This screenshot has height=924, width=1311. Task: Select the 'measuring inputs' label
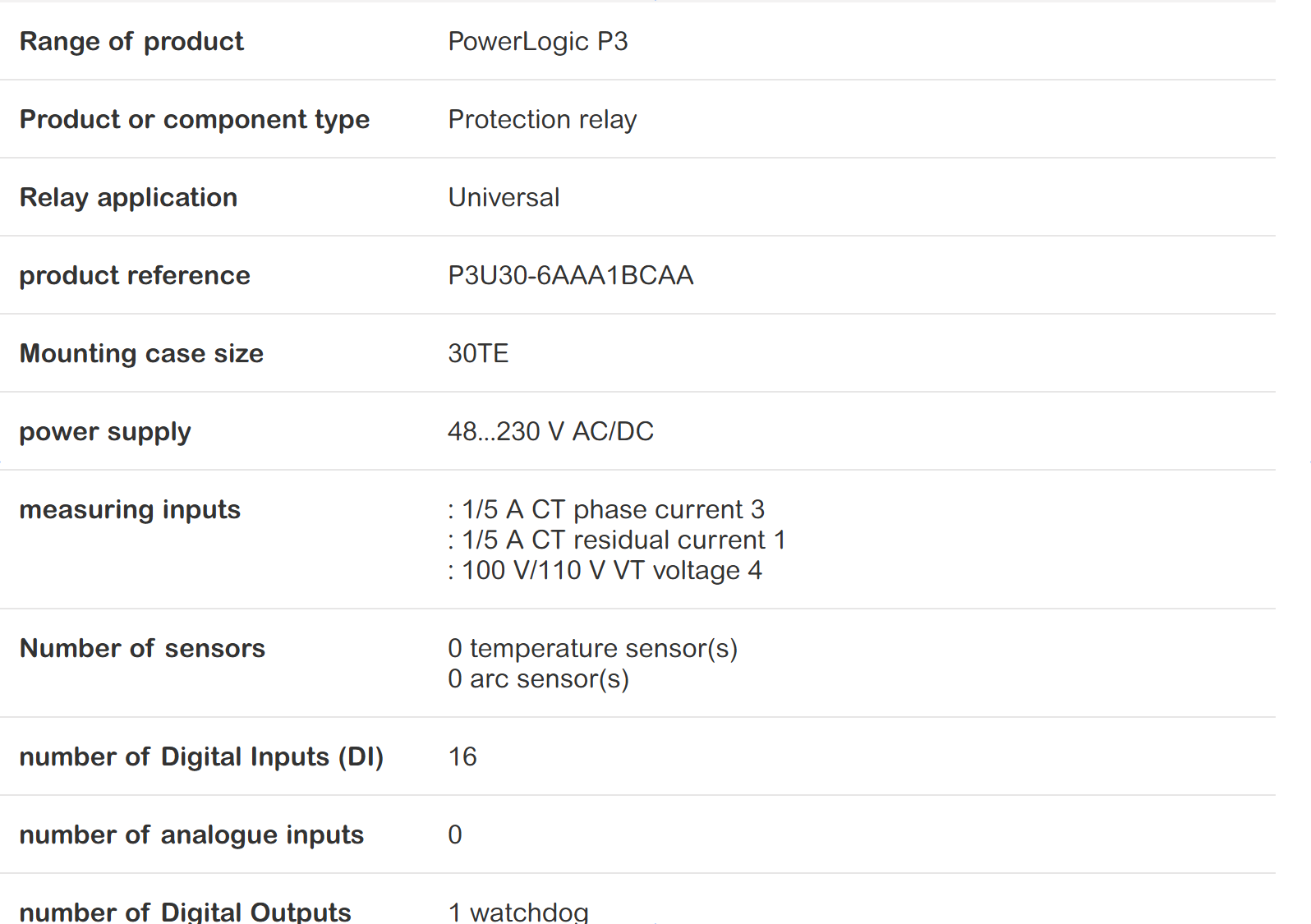point(130,509)
